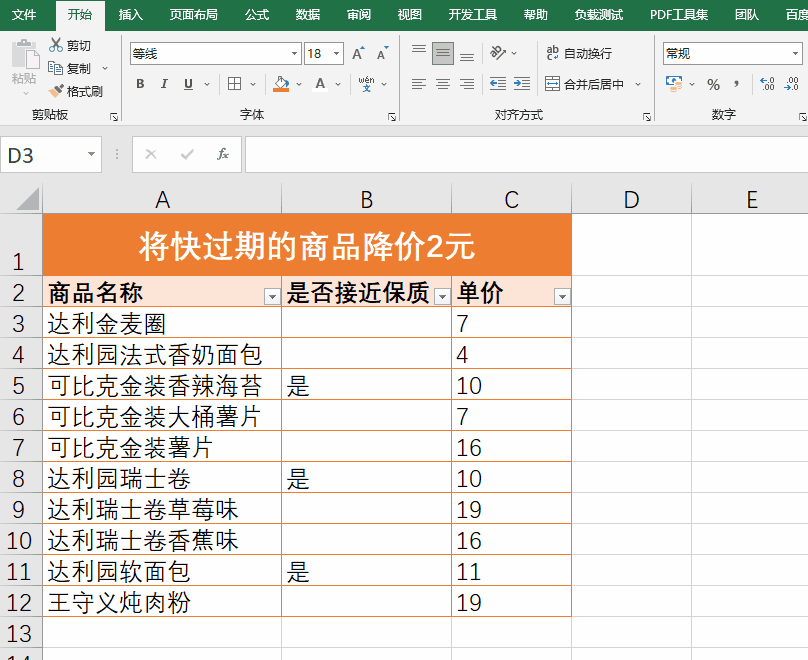Image resolution: width=808 pixels, height=660 pixels.
Task: Decrease decimal places
Action: point(791,83)
